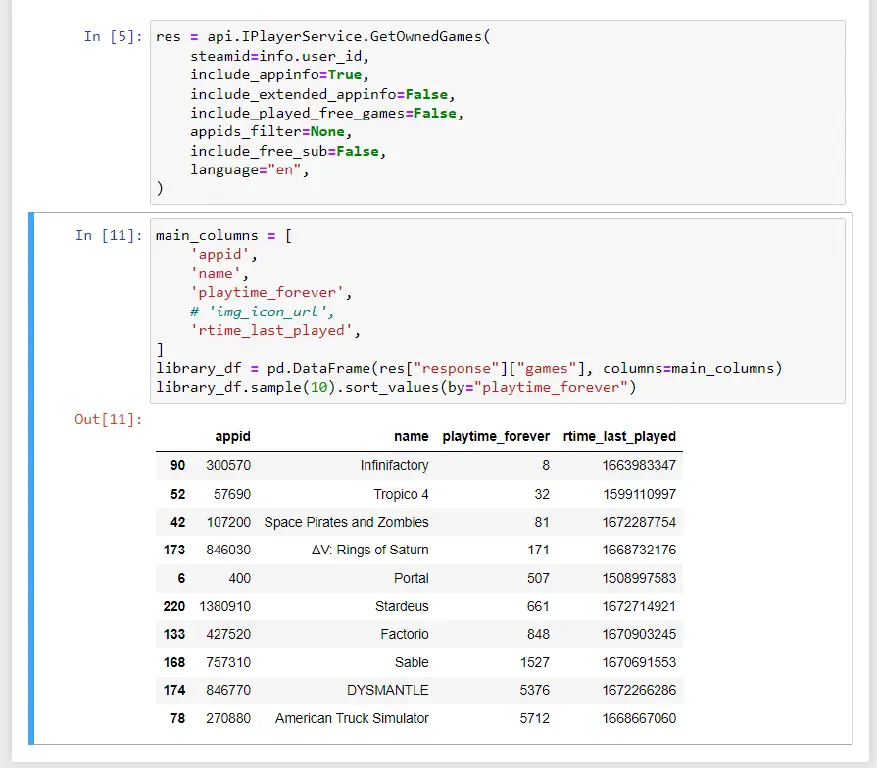
Task: Click timestamp 1508997583
Action: [x=639, y=578]
